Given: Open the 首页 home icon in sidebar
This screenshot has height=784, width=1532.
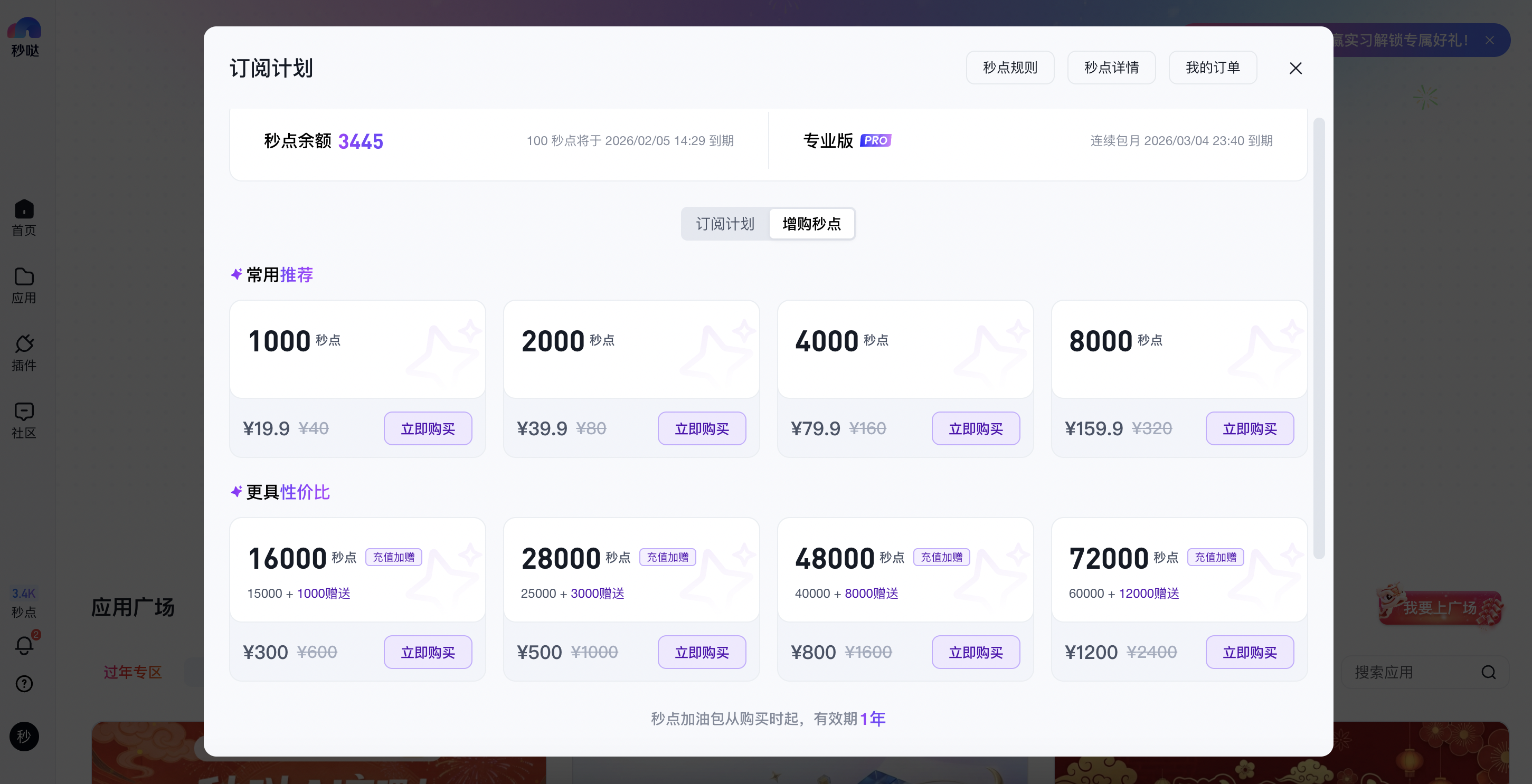Looking at the screenshot, I should 24,210.
